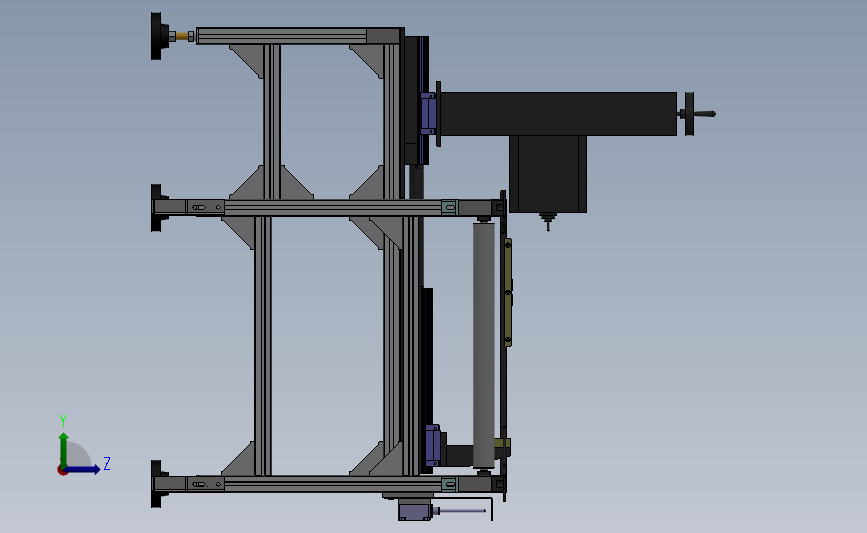
Task: Select the bottom horizontal aluminum profile beam
Action: click(x=333, y=484)
